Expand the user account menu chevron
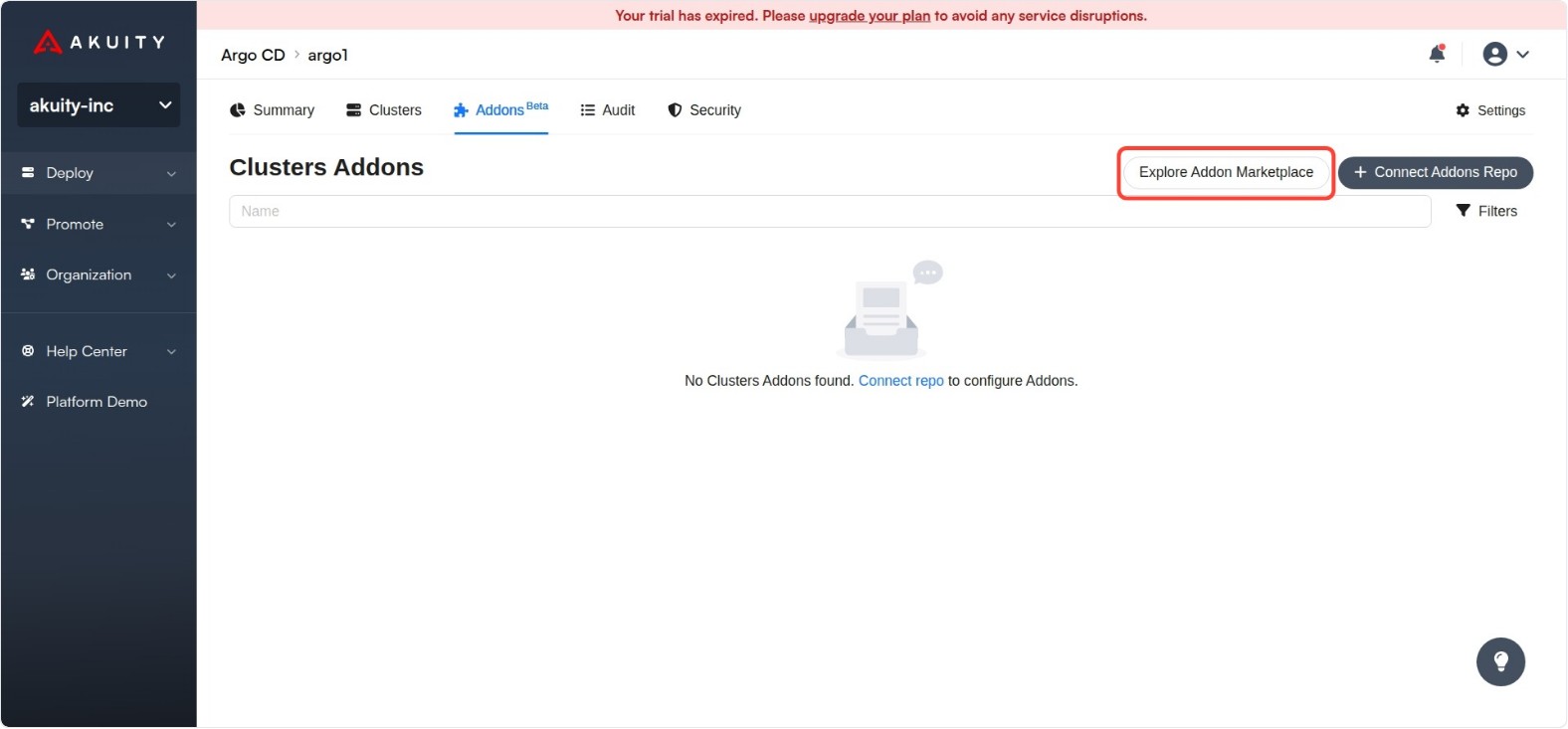 [1522, 55]
